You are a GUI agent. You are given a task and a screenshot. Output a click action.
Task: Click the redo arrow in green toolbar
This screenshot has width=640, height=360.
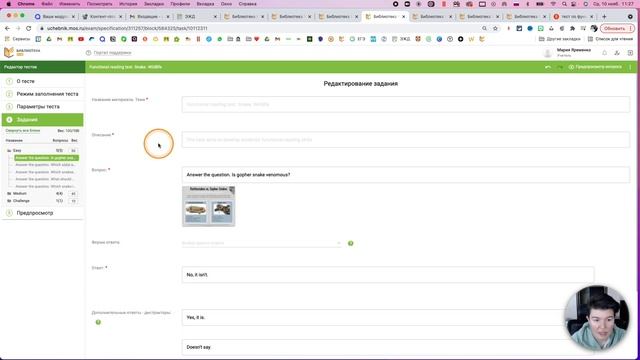click(560, 67)
